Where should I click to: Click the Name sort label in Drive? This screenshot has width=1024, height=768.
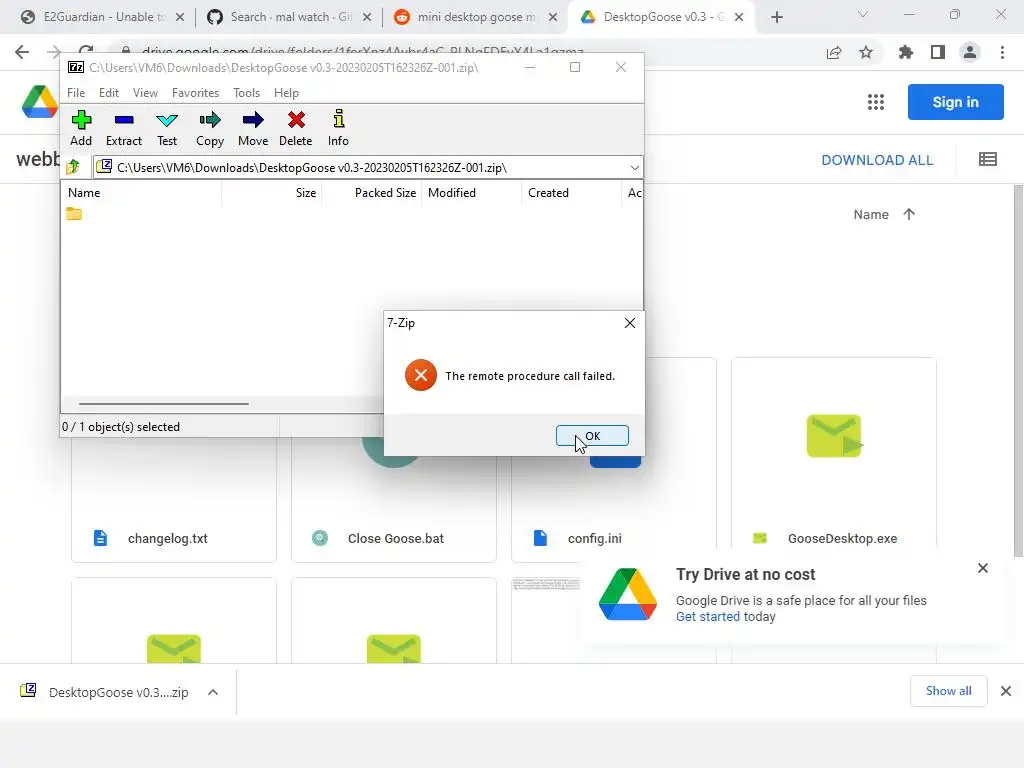(x=871, y=214)
